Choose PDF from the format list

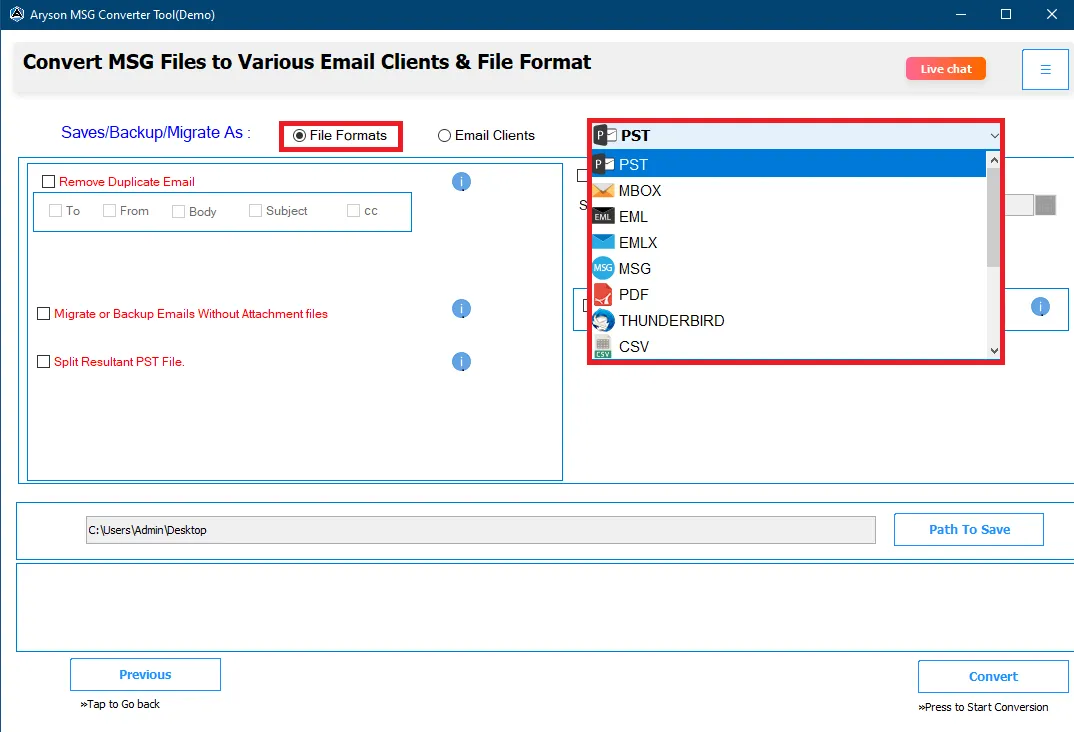pyautogui.click(x=788, y=294)
